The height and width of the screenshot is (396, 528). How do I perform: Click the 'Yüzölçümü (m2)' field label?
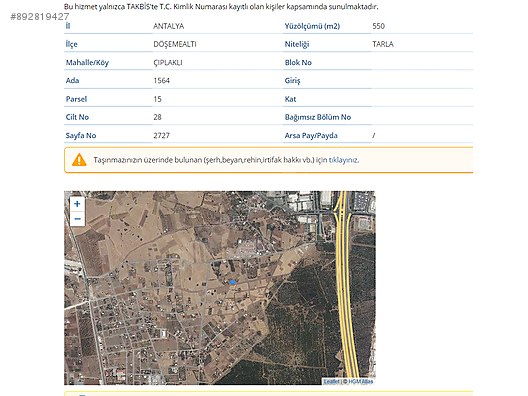coord(312,26)
